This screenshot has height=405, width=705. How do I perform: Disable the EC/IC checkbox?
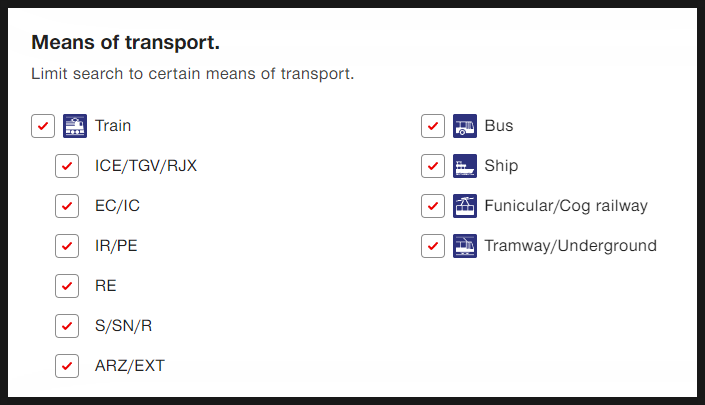click(x=67, y=206)
